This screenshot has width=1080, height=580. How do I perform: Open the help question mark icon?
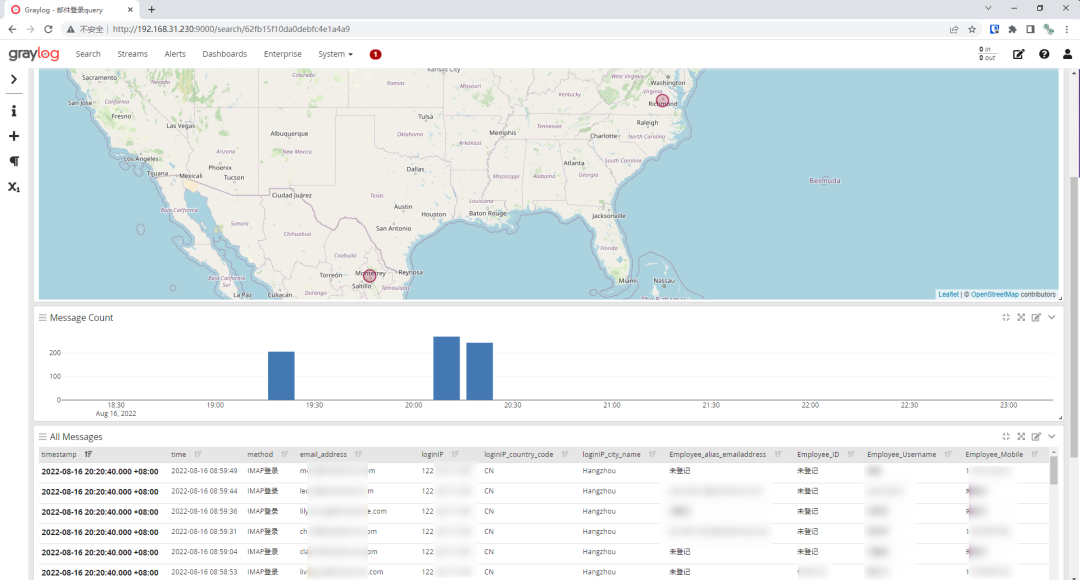click(1044, 54)
